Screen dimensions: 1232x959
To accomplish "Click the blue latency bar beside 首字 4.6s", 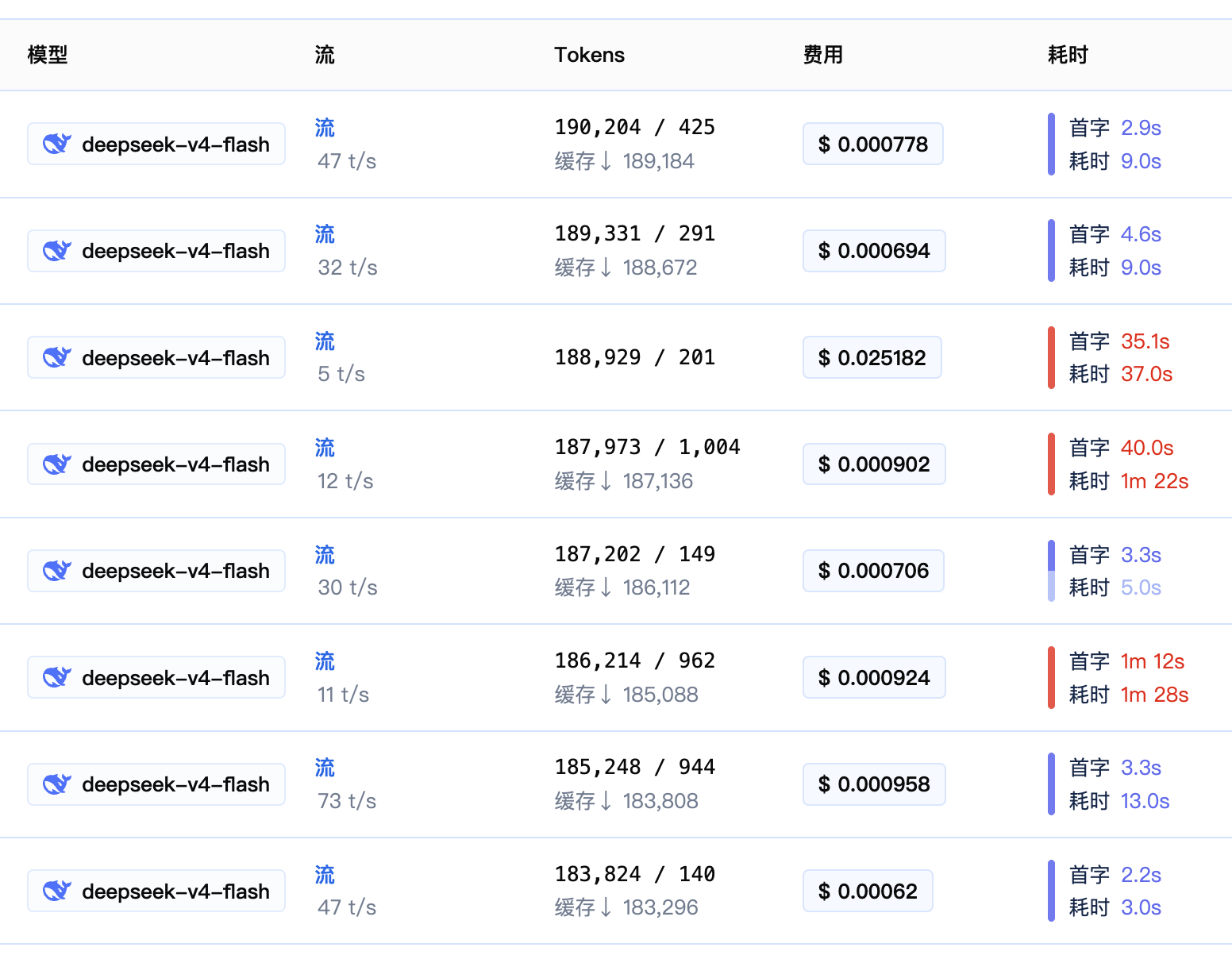I will (1051, 251).
